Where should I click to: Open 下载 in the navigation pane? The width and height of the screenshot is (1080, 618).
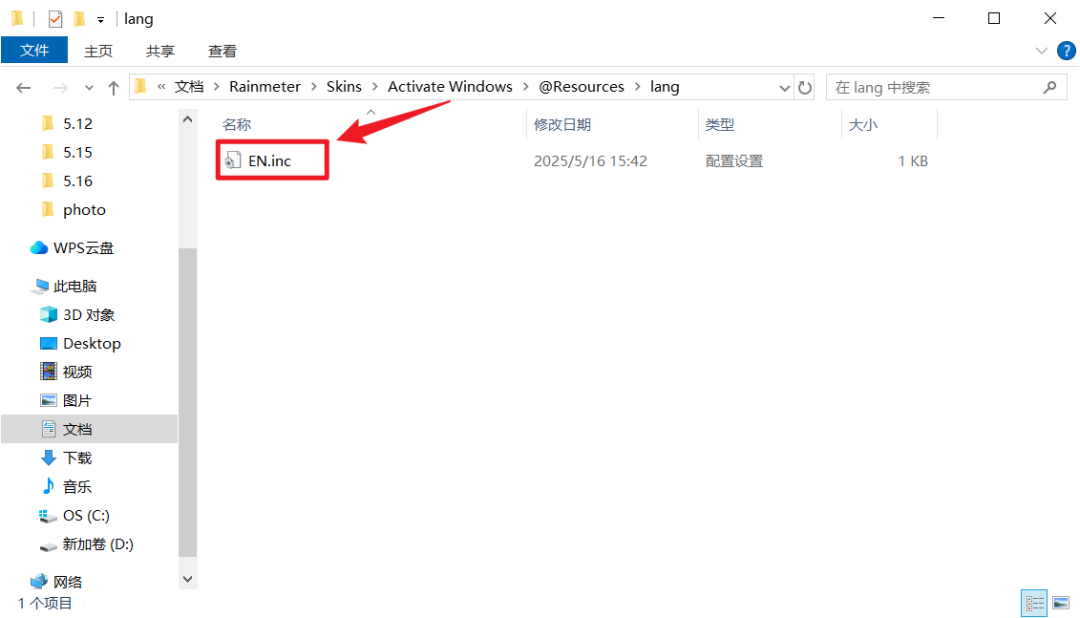point(77,458)
